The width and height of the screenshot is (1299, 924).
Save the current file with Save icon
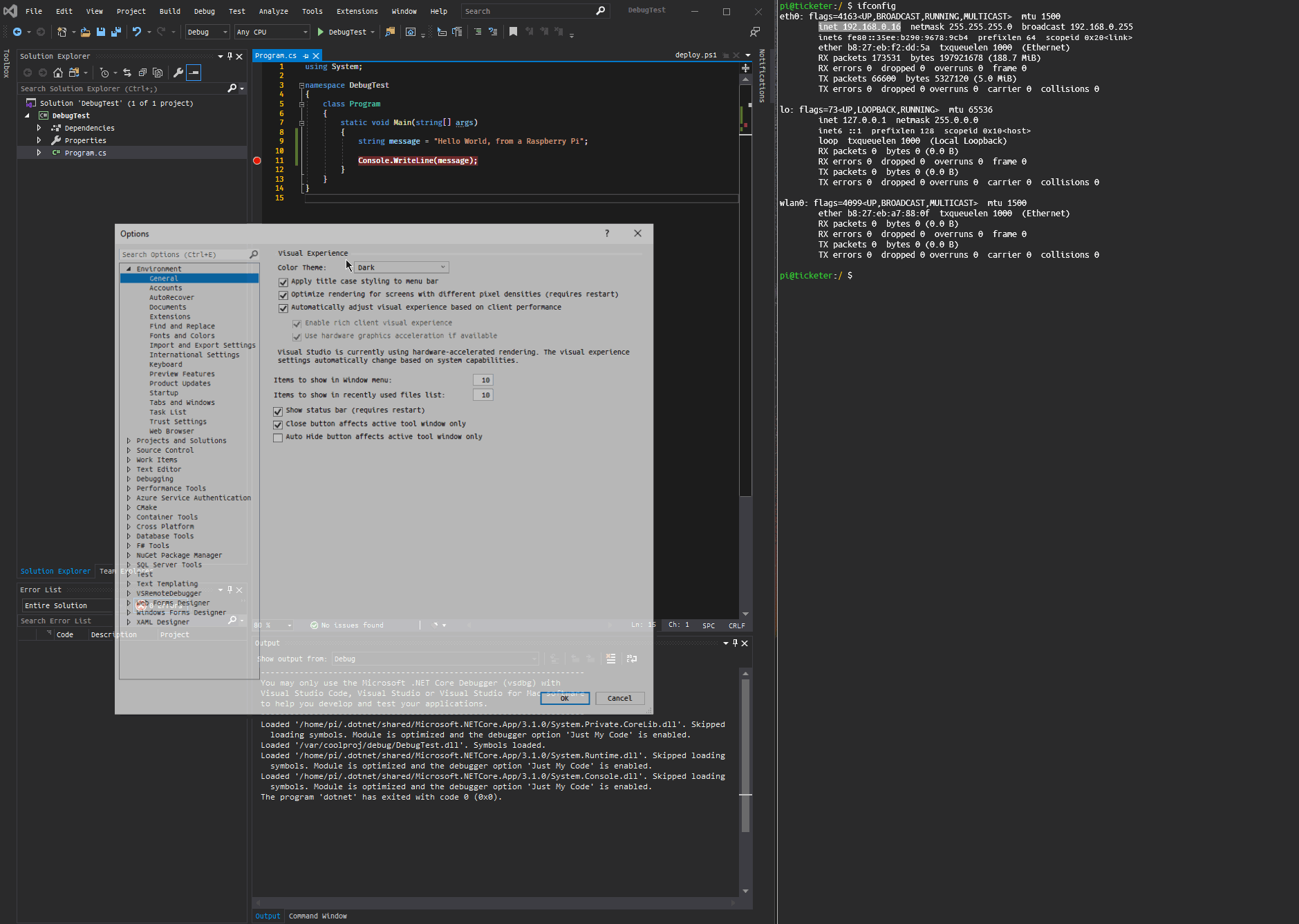point(101,32)
